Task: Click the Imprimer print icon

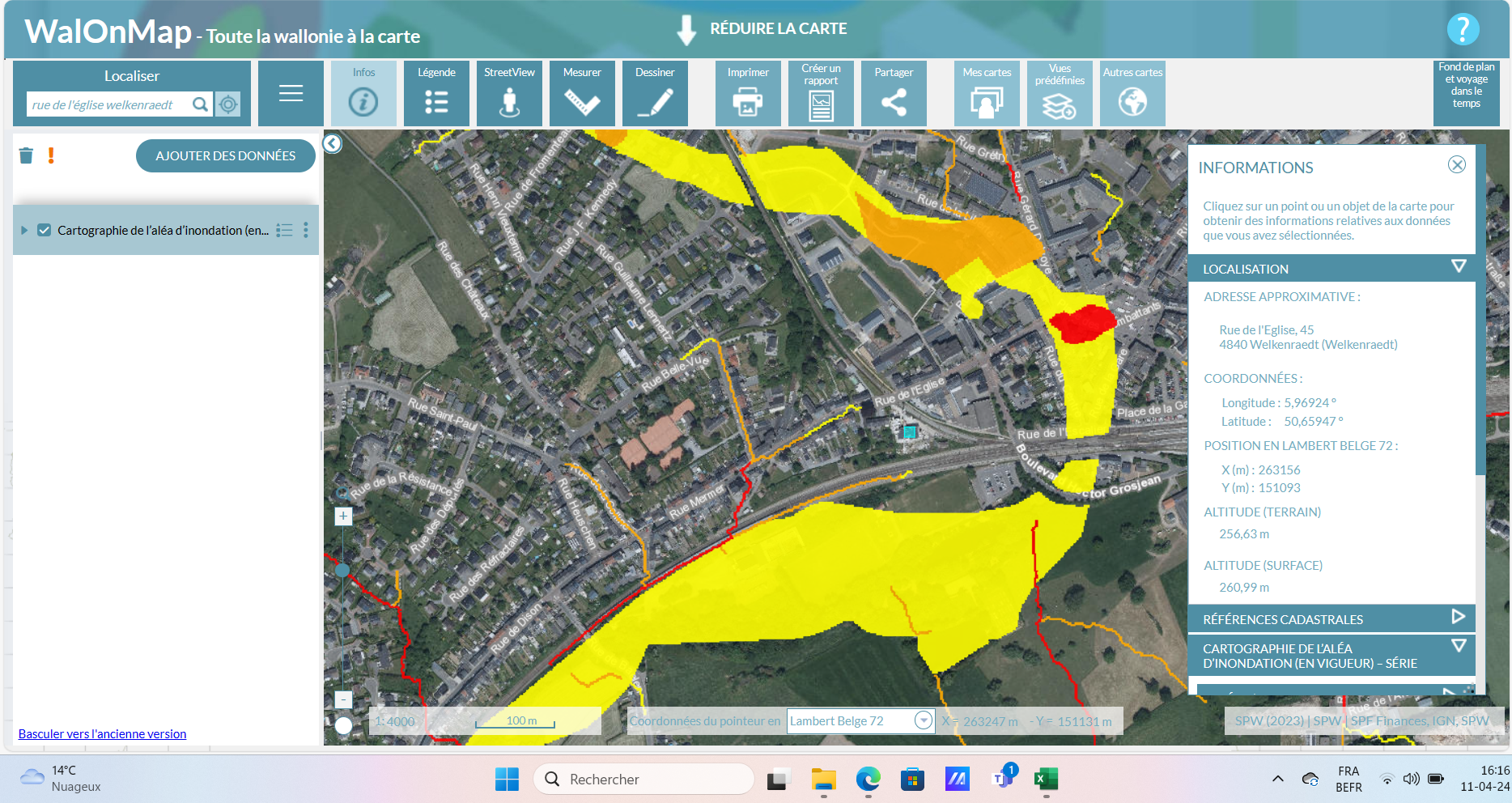Action: (x=748, y=93)
